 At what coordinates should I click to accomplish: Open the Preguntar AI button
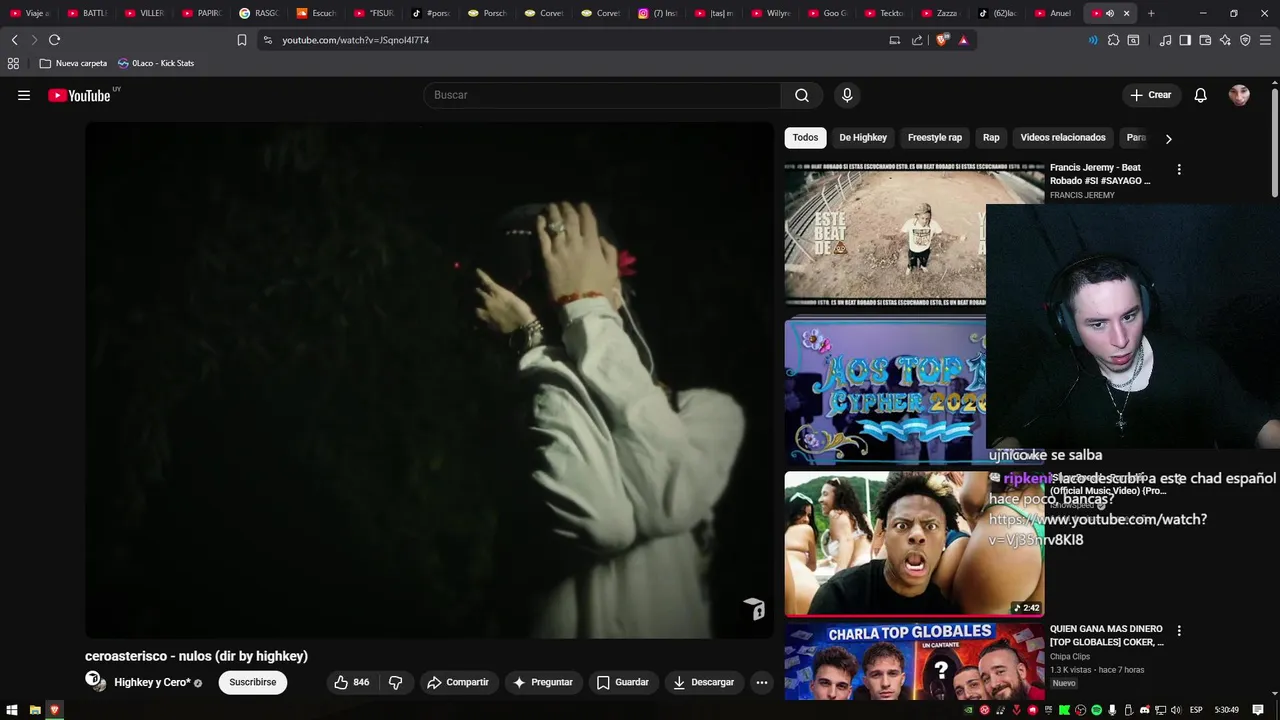point(543,682)
